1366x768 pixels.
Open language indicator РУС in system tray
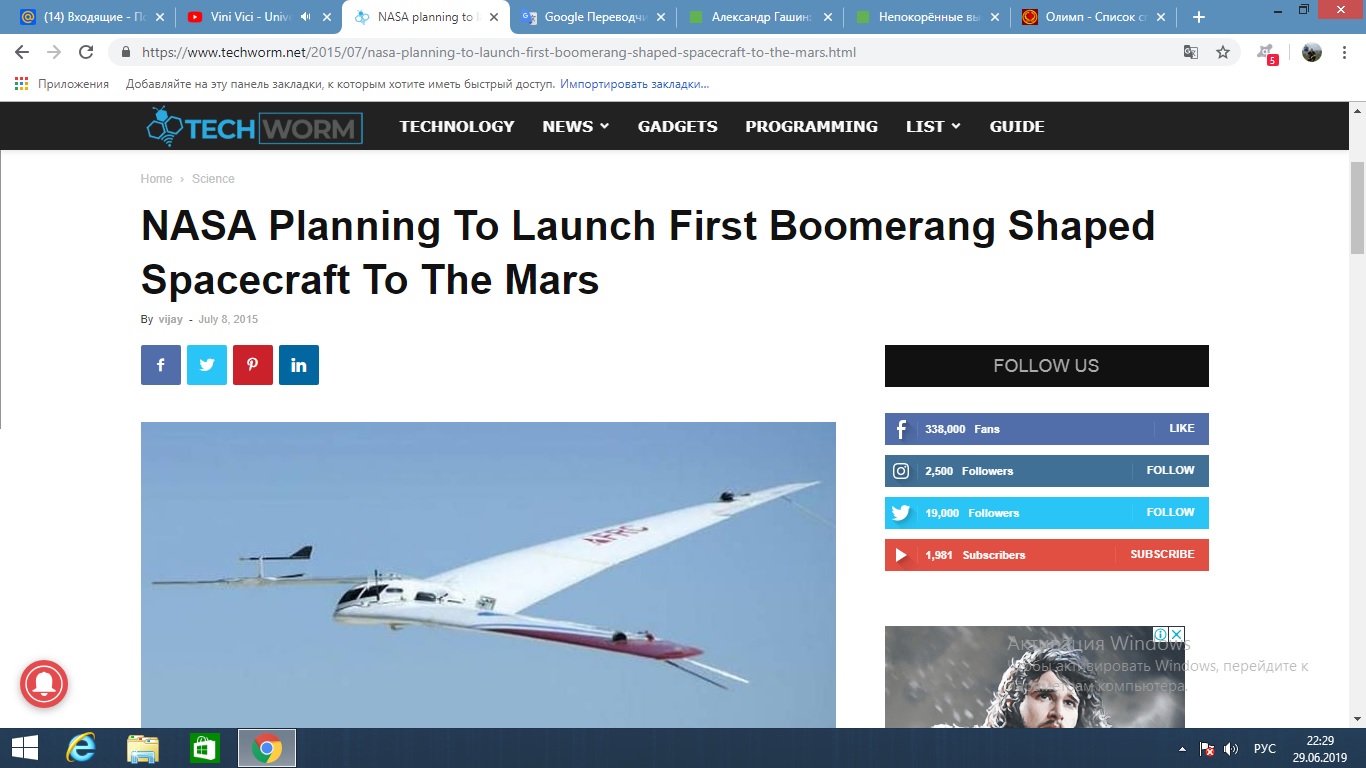click(1265, 748)
